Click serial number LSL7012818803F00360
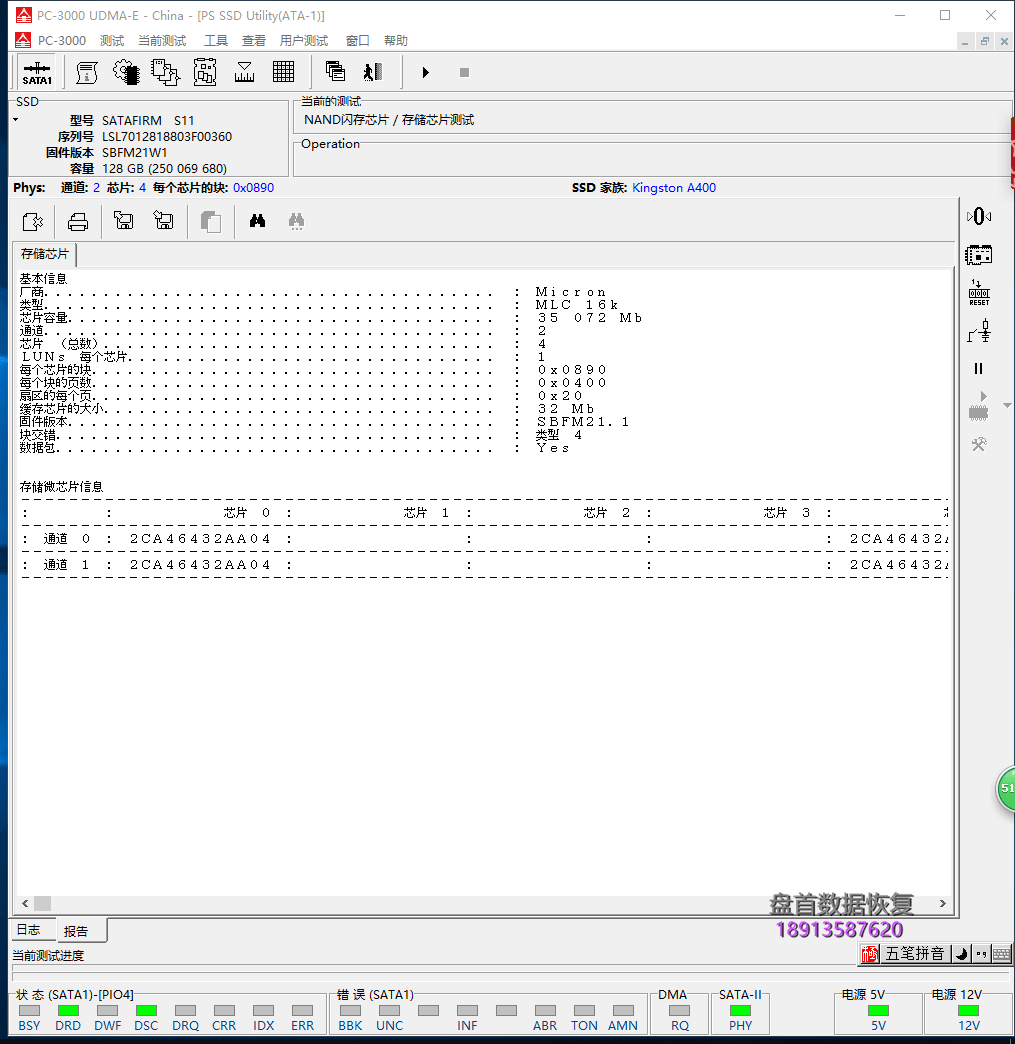1015x1044 pixels. click(167, 136)
